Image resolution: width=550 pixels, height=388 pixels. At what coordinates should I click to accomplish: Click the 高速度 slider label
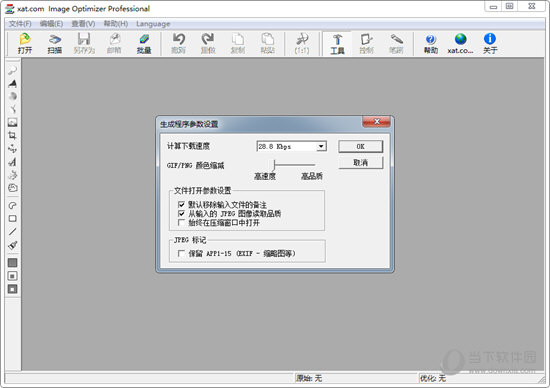pyautogui.click(x=265, y=176)
